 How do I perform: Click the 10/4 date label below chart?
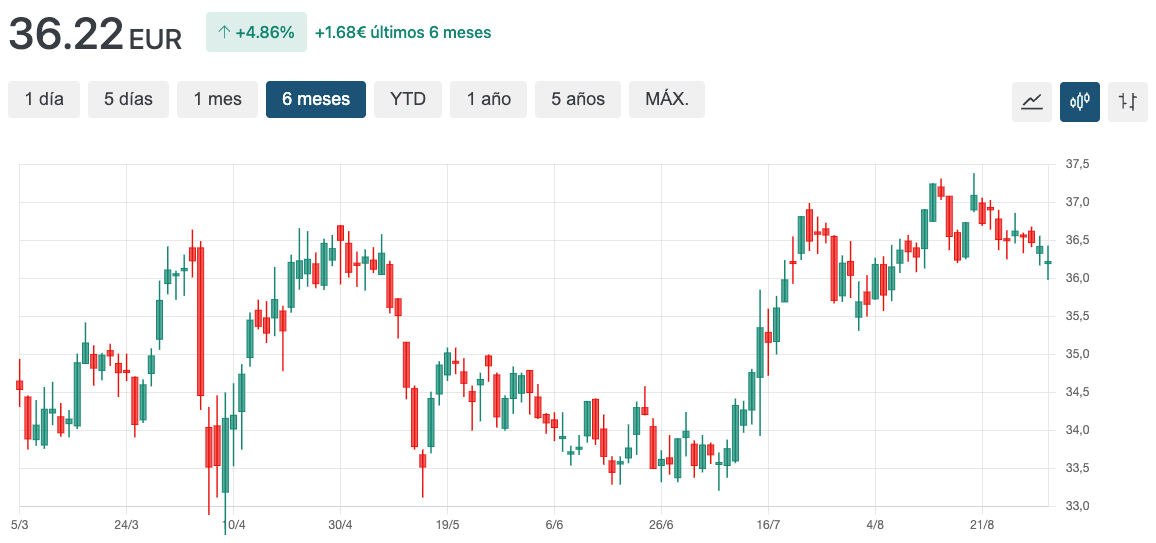point(233,524)
